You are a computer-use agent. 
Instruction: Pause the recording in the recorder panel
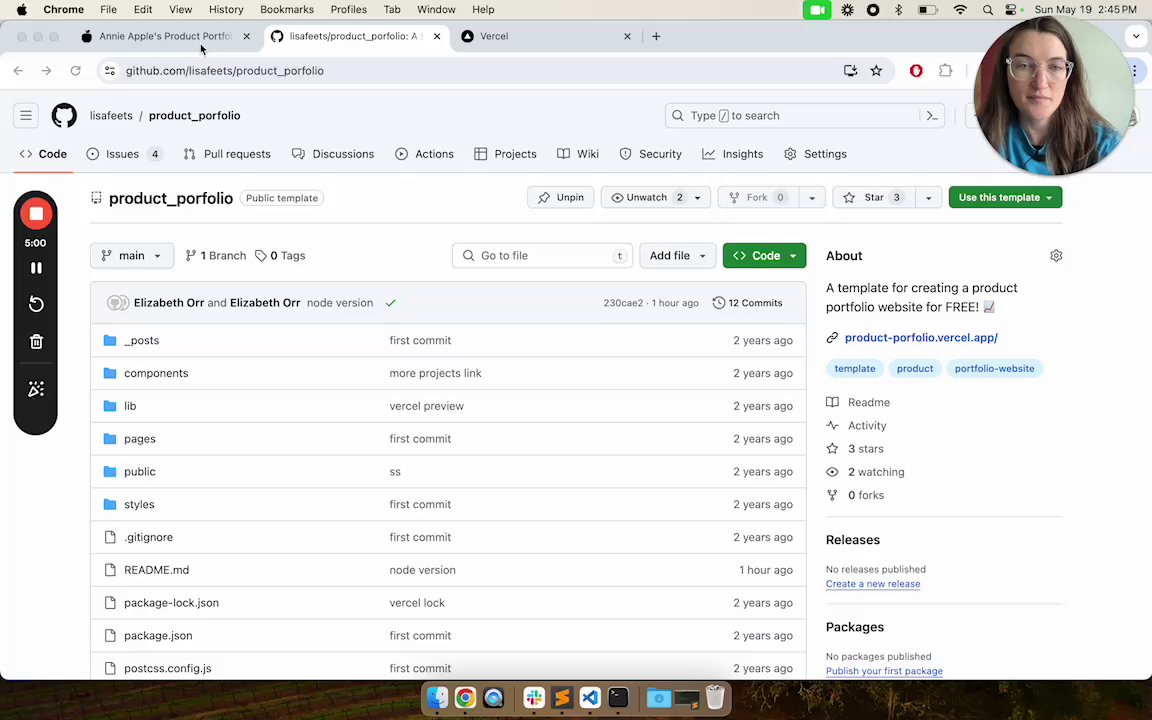pyautogui.click(x=35, y=268)
